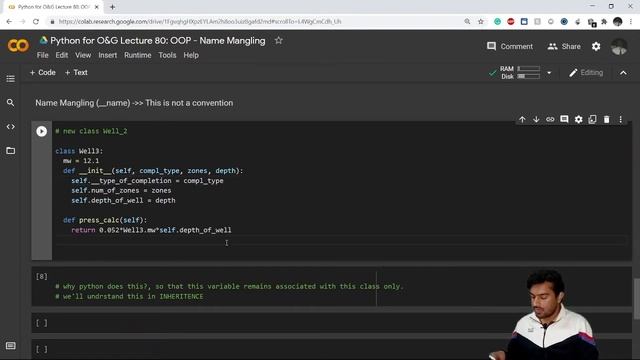This screenshot has height=360, width=640.
Task: Share the notebook
Action: click(564, 47)
